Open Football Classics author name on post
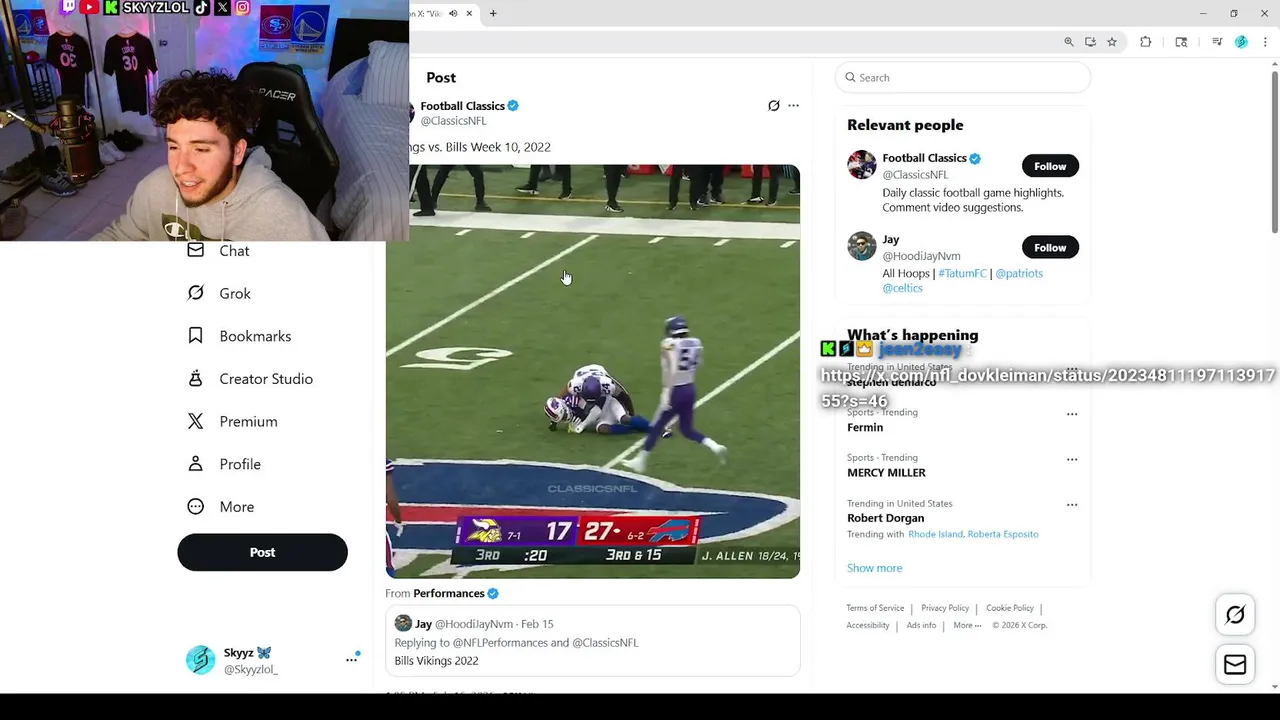The height and width of the screenshot is (720, 1280). [462, 106]
